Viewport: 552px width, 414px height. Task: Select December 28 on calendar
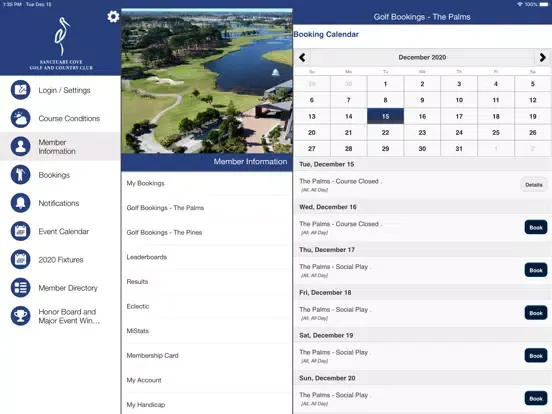click(x=349, y=149)
